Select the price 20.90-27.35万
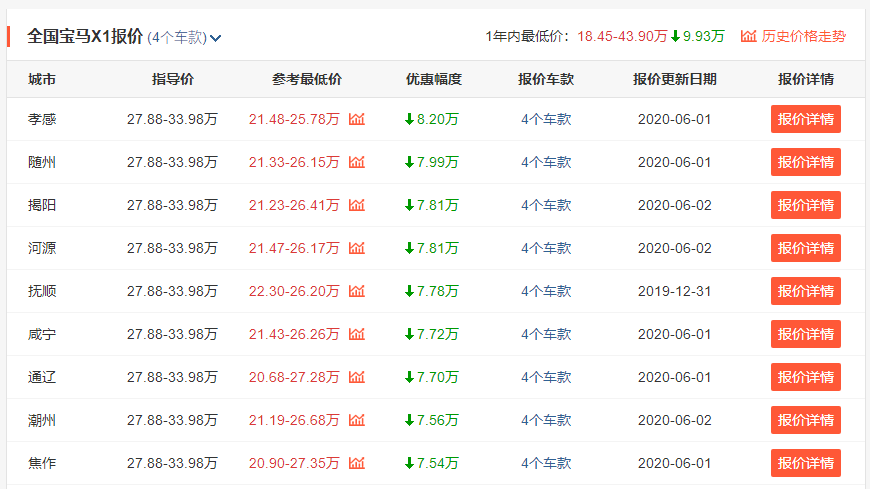The width and height of the screenshot is (870, 489). pos(294,463)
